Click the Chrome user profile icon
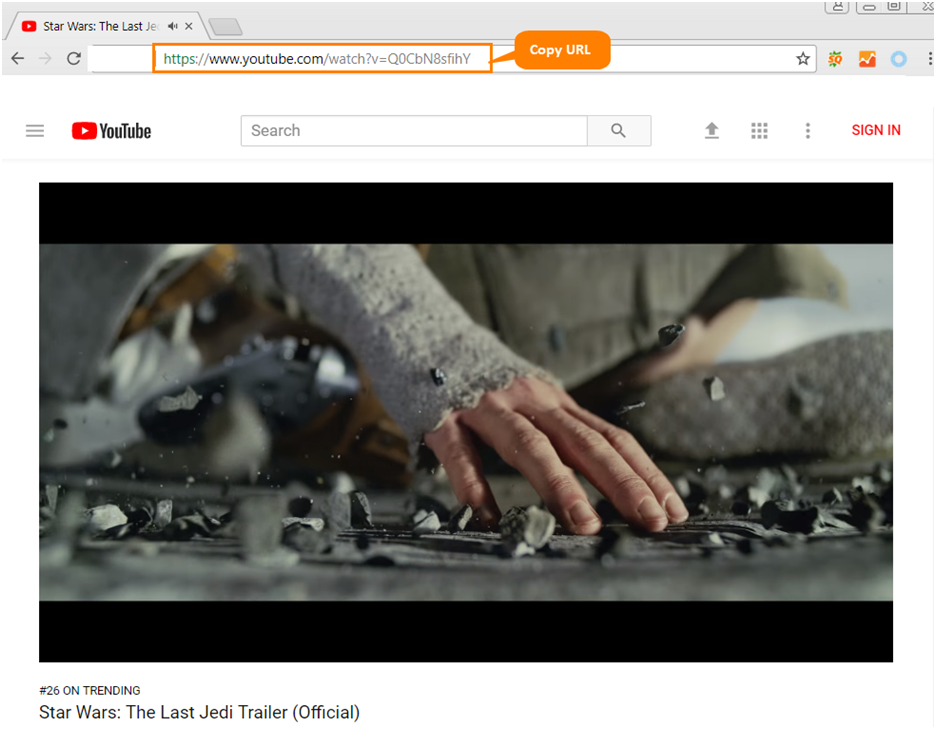The image size is (936, 729). [837, 6]
